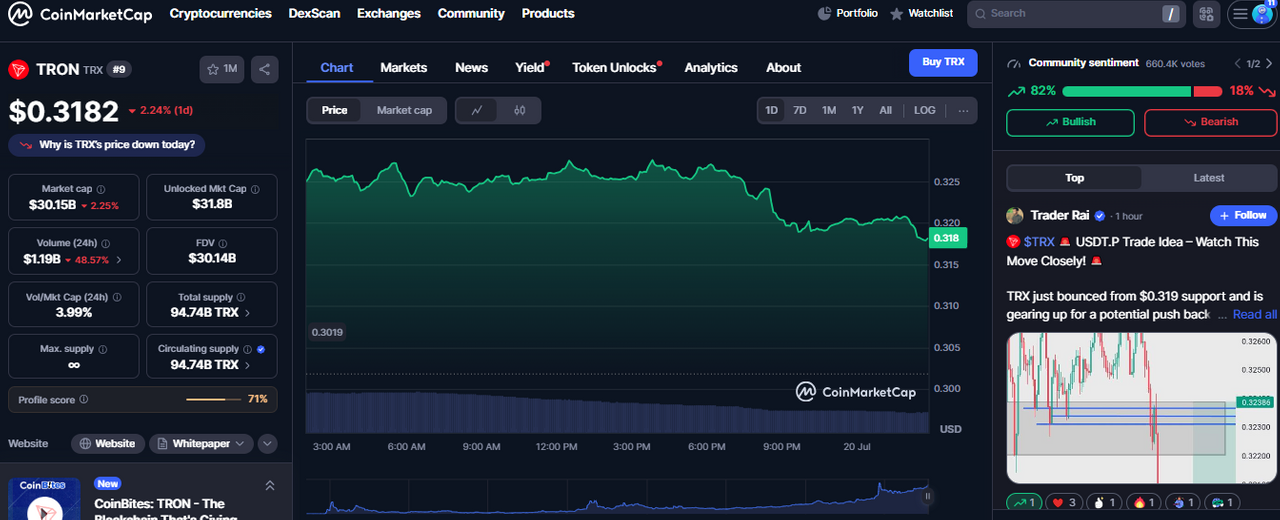Click the bullish arrow reaction on post
This screenshot has height=520, width=1280.
1026,503
